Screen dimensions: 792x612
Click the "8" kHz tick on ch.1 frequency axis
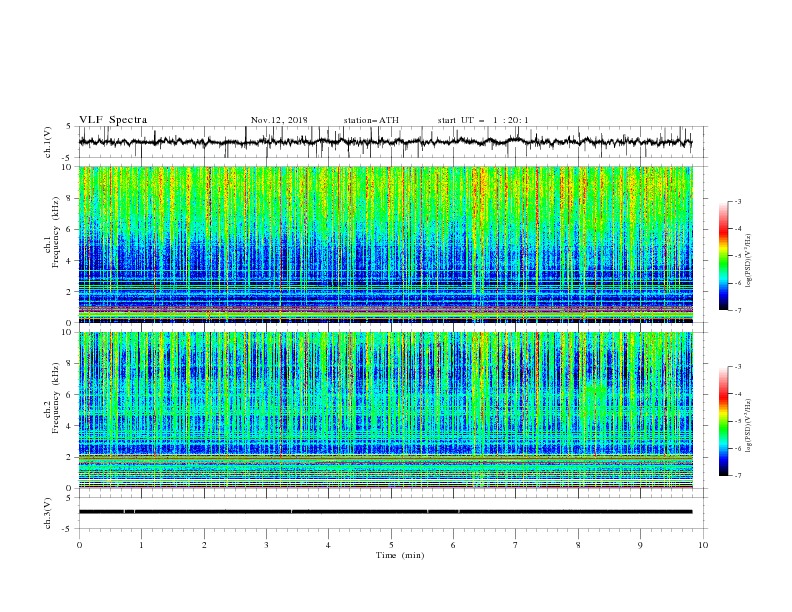[x=70, y=198]
